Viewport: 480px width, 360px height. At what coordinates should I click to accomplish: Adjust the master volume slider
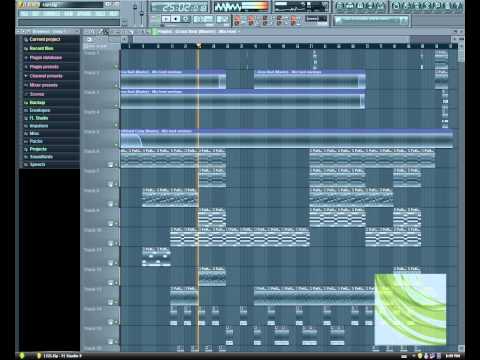[x=135, y=12]
